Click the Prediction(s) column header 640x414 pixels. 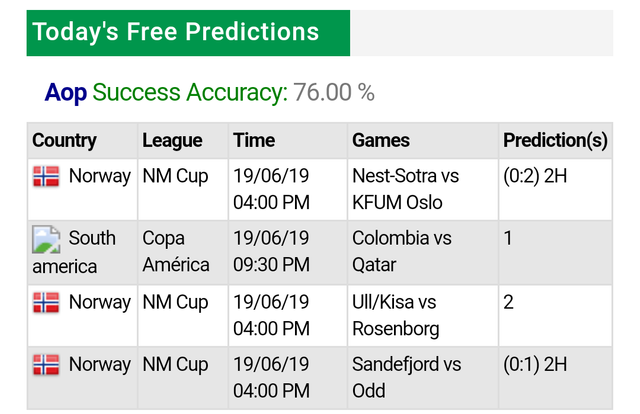coord(555,141)
